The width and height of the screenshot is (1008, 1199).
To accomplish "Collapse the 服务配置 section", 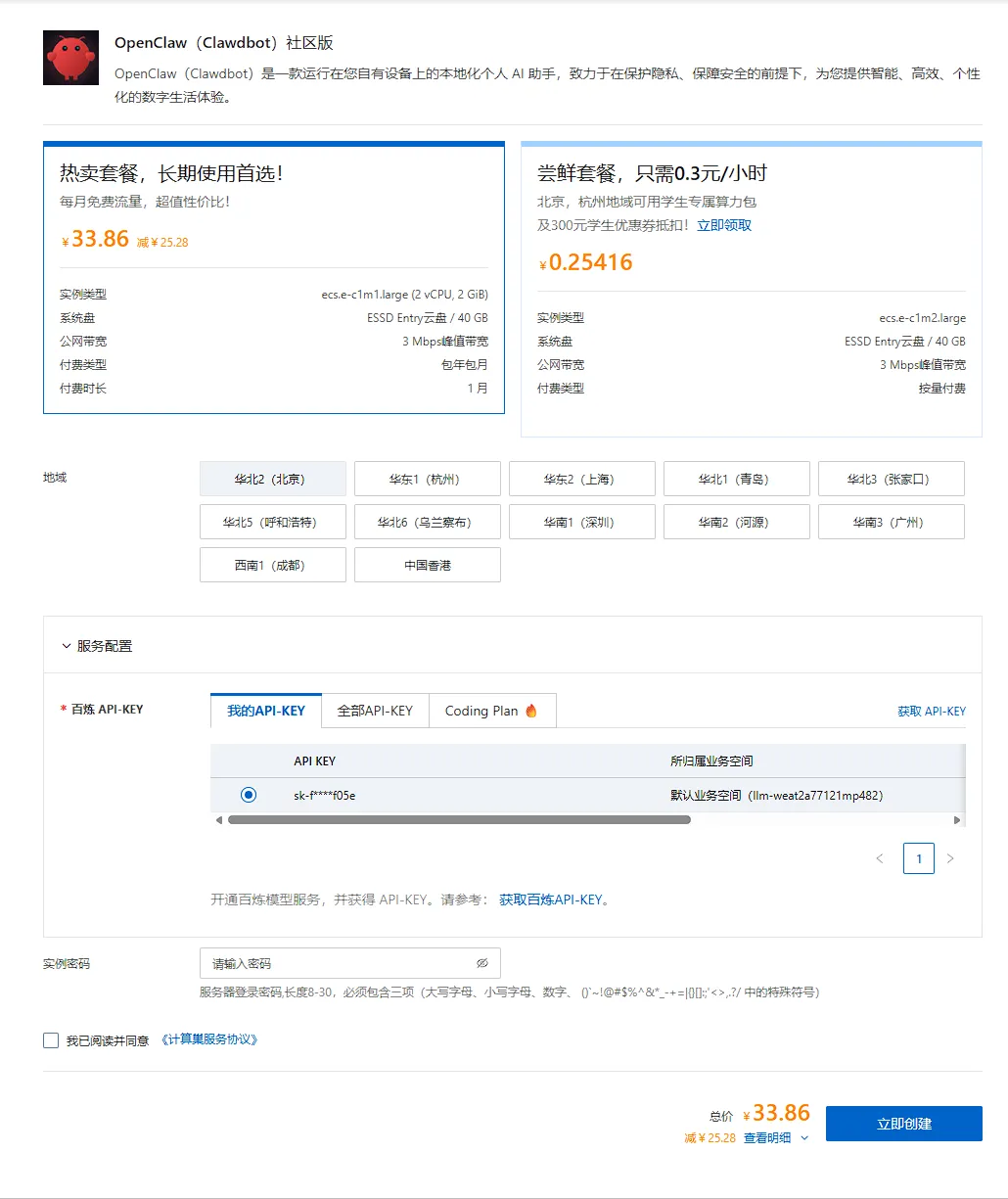I will 67,646.
